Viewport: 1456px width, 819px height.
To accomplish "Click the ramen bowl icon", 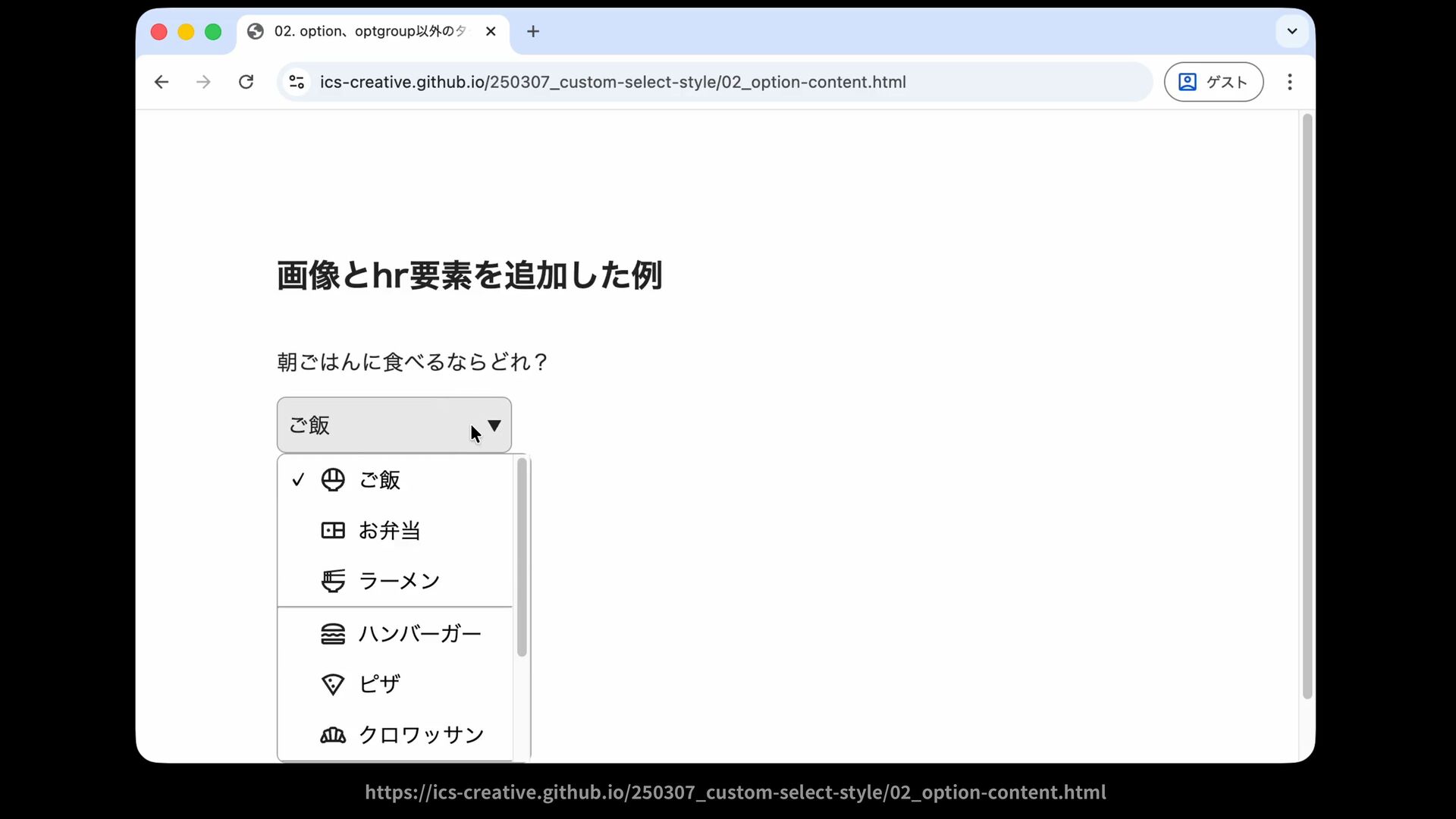I will pyautogui.click(x=333, y=581).
